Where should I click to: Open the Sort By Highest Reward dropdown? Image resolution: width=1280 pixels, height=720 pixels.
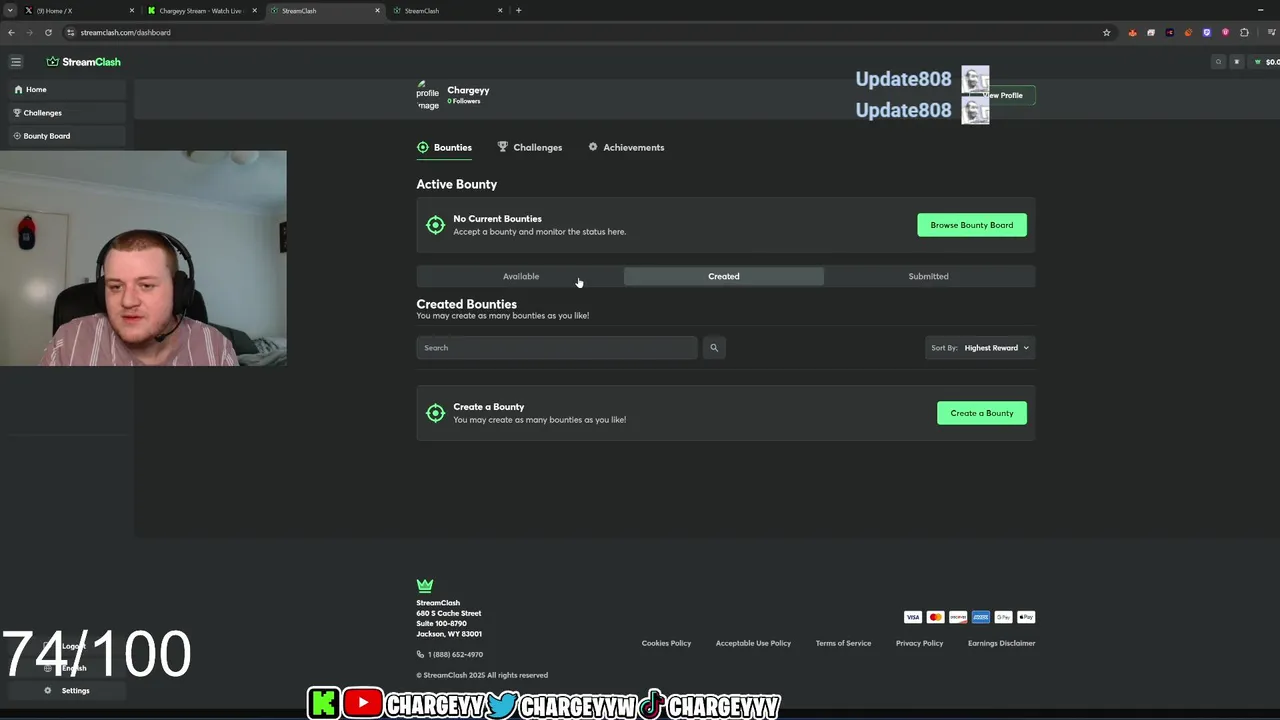pos(981,348)
